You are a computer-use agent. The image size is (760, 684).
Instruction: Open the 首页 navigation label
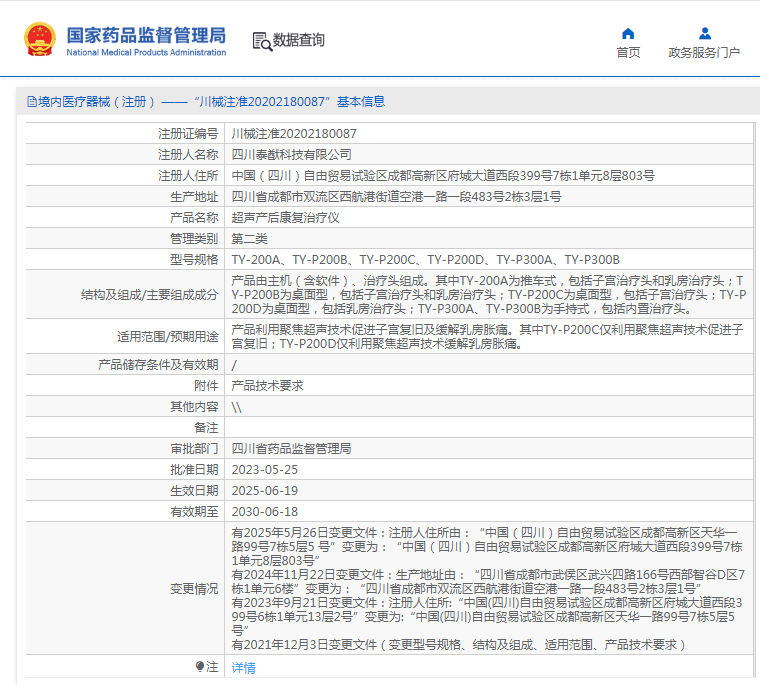(628, 53)
